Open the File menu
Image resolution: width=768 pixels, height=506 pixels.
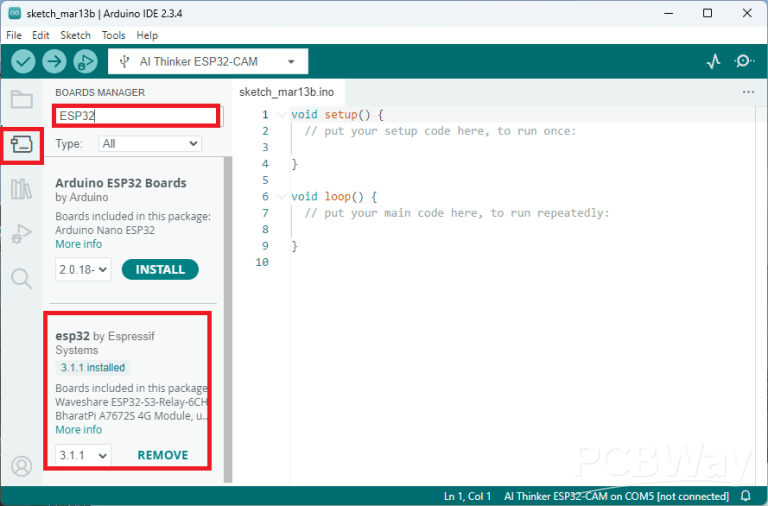14,35
